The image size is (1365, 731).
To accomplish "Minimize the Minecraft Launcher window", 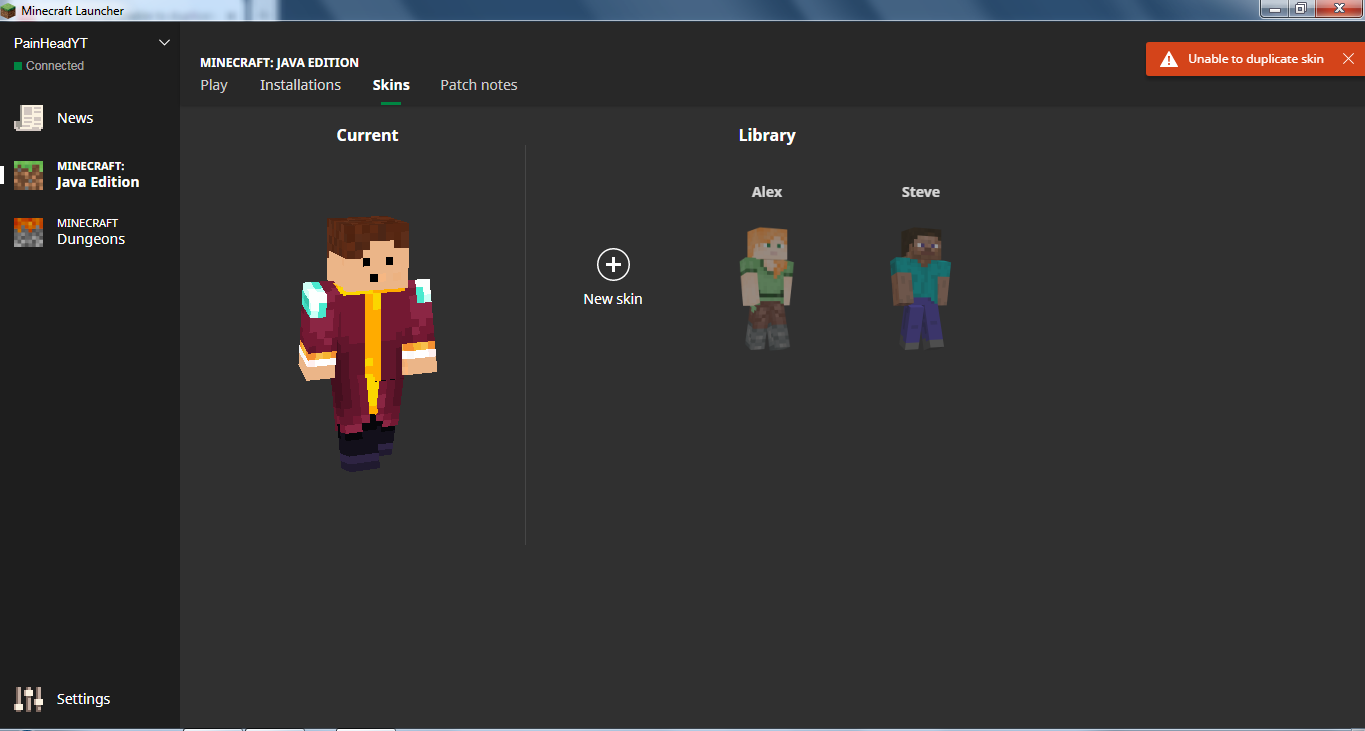I will [1273, 9].
